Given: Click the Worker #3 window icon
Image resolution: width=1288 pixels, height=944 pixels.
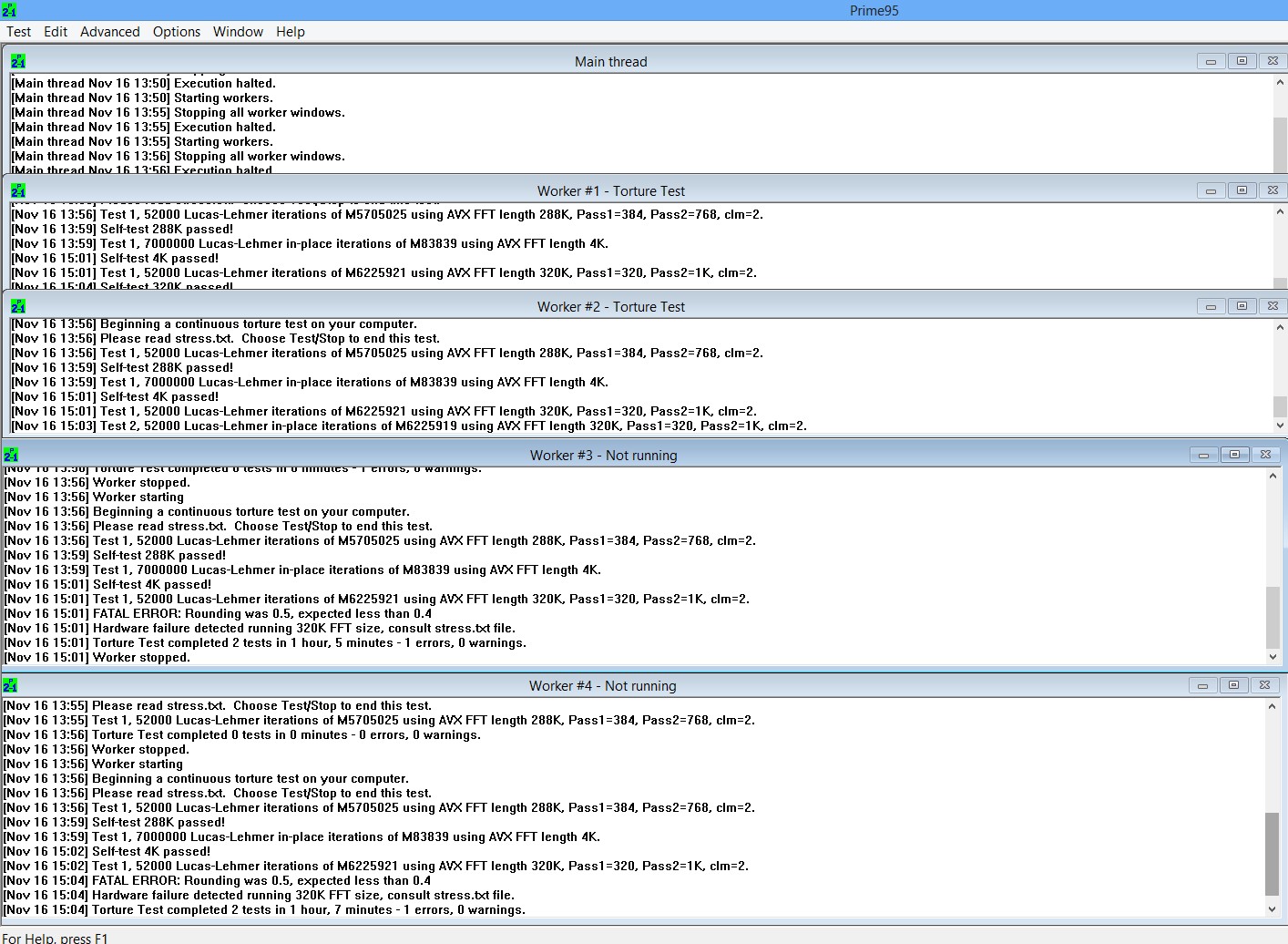Looking at the screenshot, I should click(x=11, y=455).
